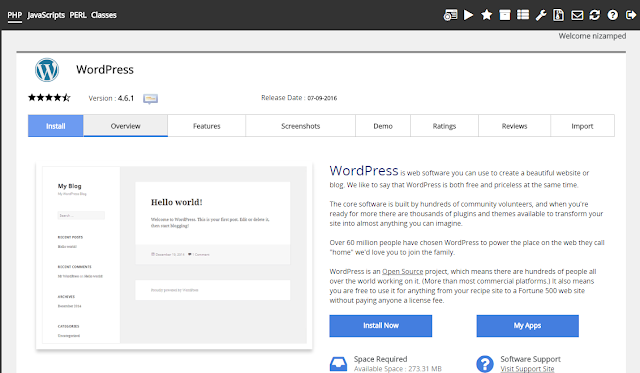Click the changelog icon beside Version 4.6.1
640x373 pixels.
click(x=150, y=99)
